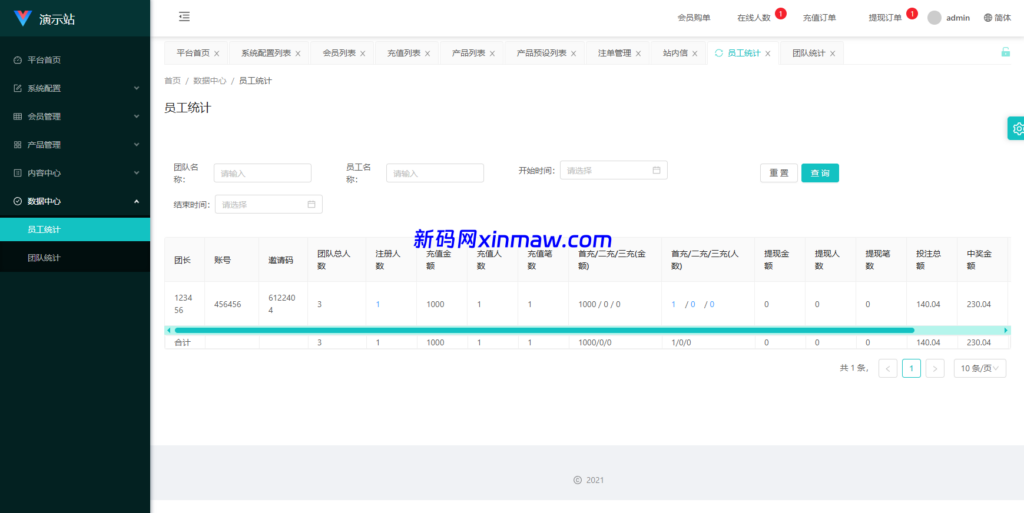Select page 1 in pagination
Screen dimensions: 1024x513
pyautogui.click(x=911, y=369)
